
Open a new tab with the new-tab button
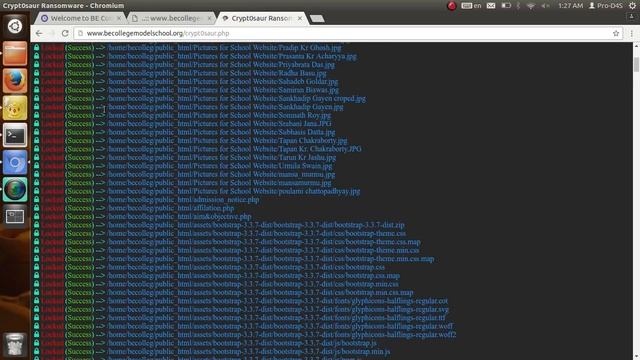[x=317, y=18]
